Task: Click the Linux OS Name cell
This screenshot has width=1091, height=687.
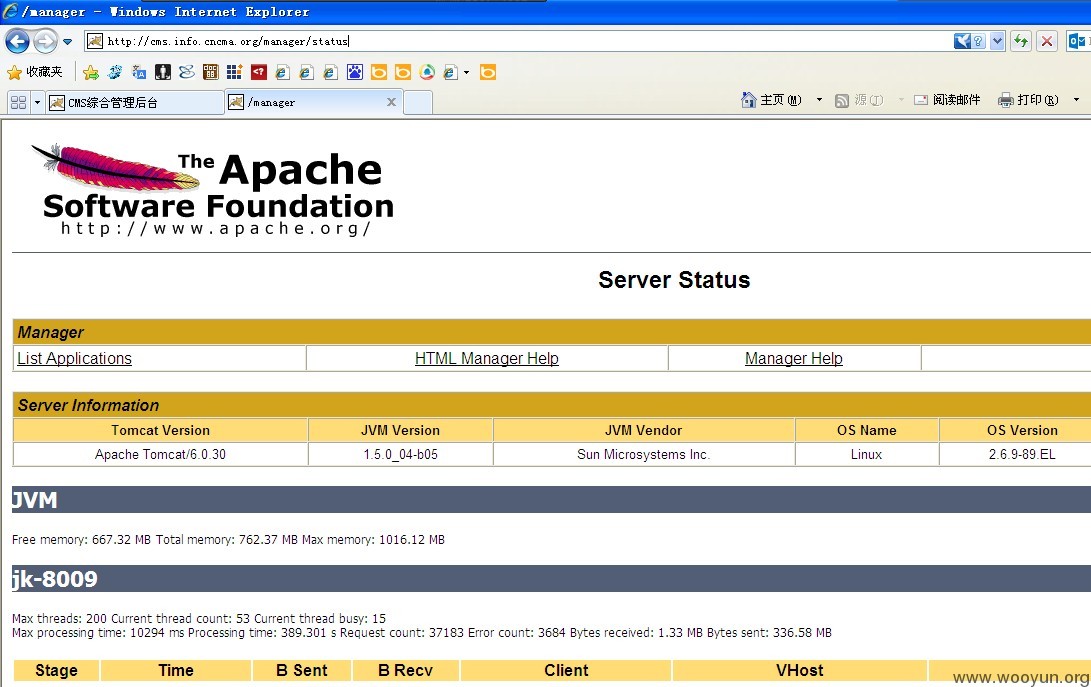Action: pyautogui.click(x=866, y=455)
